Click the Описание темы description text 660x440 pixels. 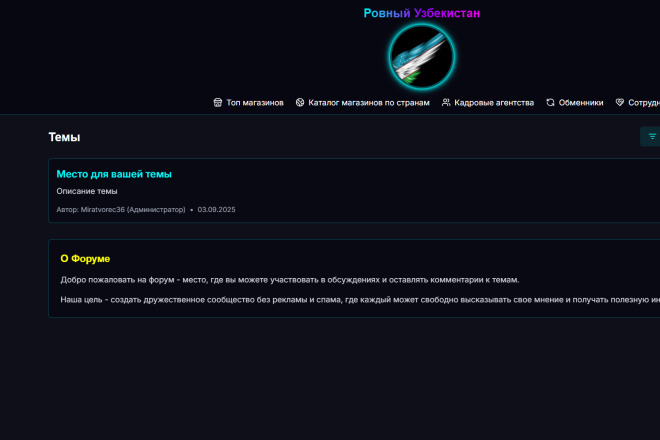pos(87,191)
